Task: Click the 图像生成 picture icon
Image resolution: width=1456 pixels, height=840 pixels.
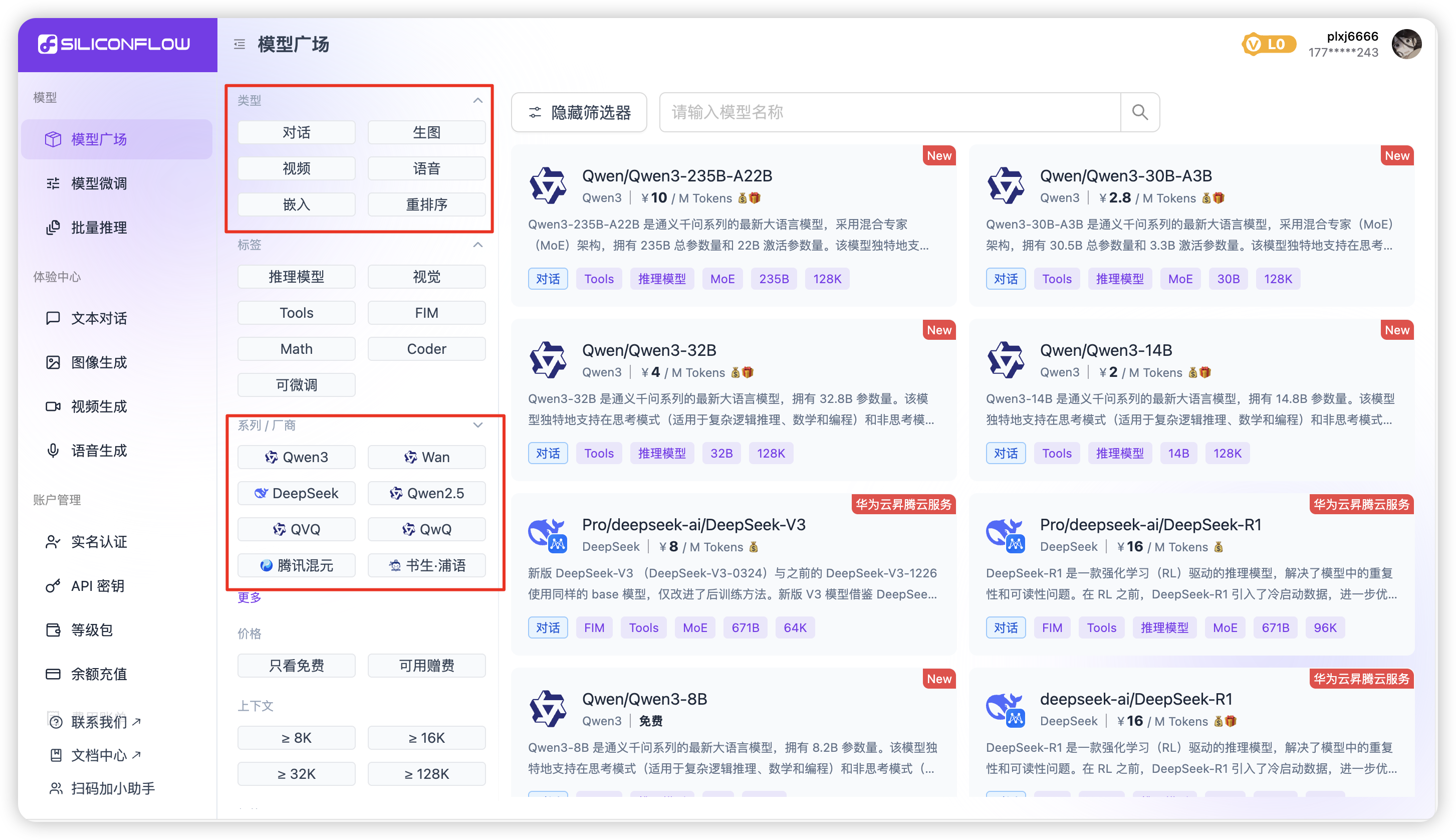Action: point(53,362)
